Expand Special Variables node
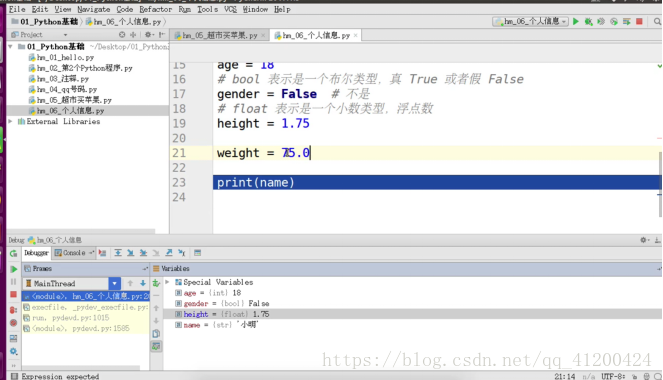 167,282
